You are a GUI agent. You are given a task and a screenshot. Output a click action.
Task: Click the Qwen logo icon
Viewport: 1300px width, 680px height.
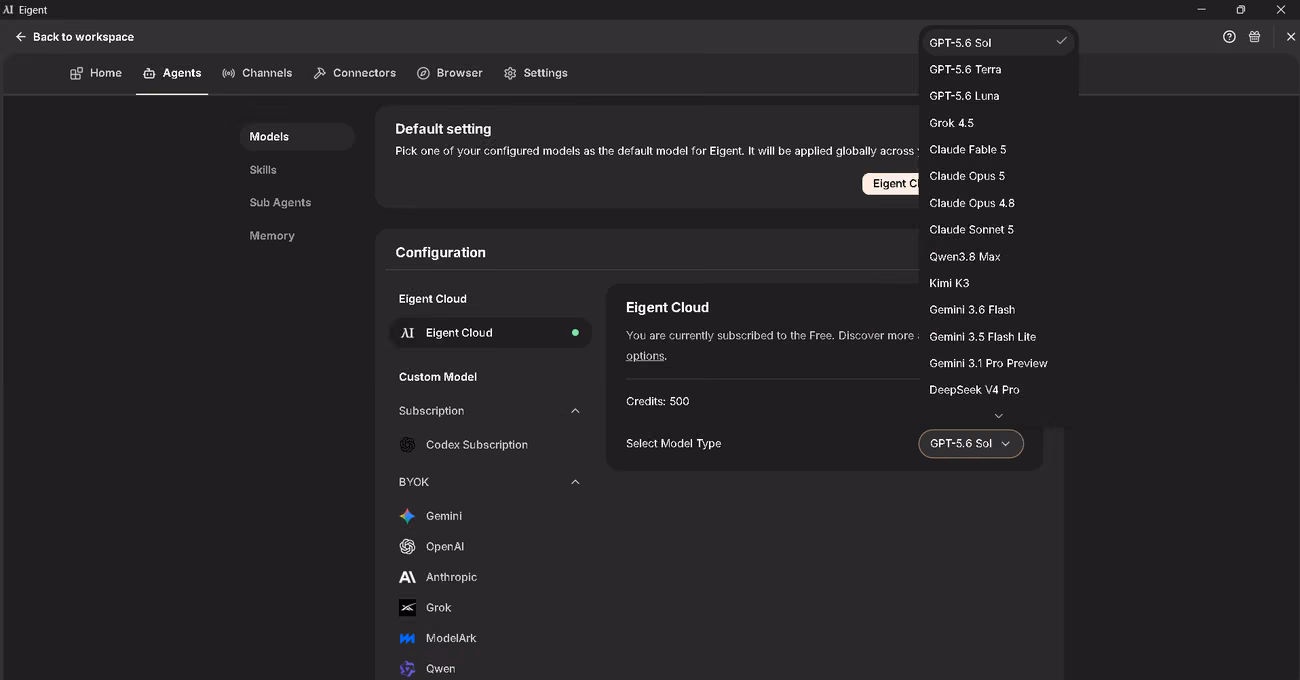coord(407,669)
